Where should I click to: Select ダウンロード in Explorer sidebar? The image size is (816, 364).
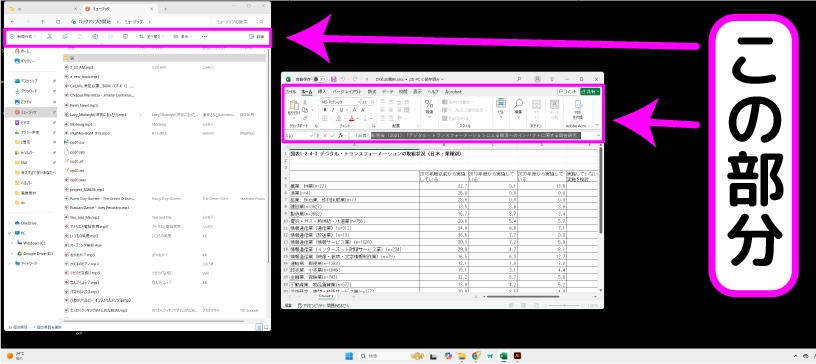[x=26, y=92]
